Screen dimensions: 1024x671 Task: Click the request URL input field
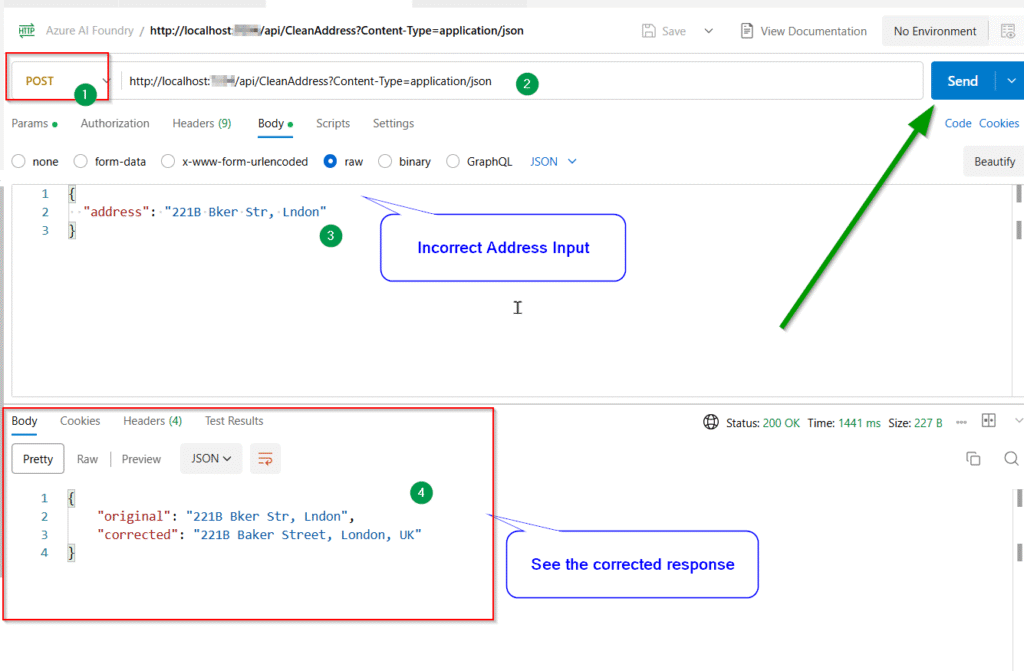(522, 81)
